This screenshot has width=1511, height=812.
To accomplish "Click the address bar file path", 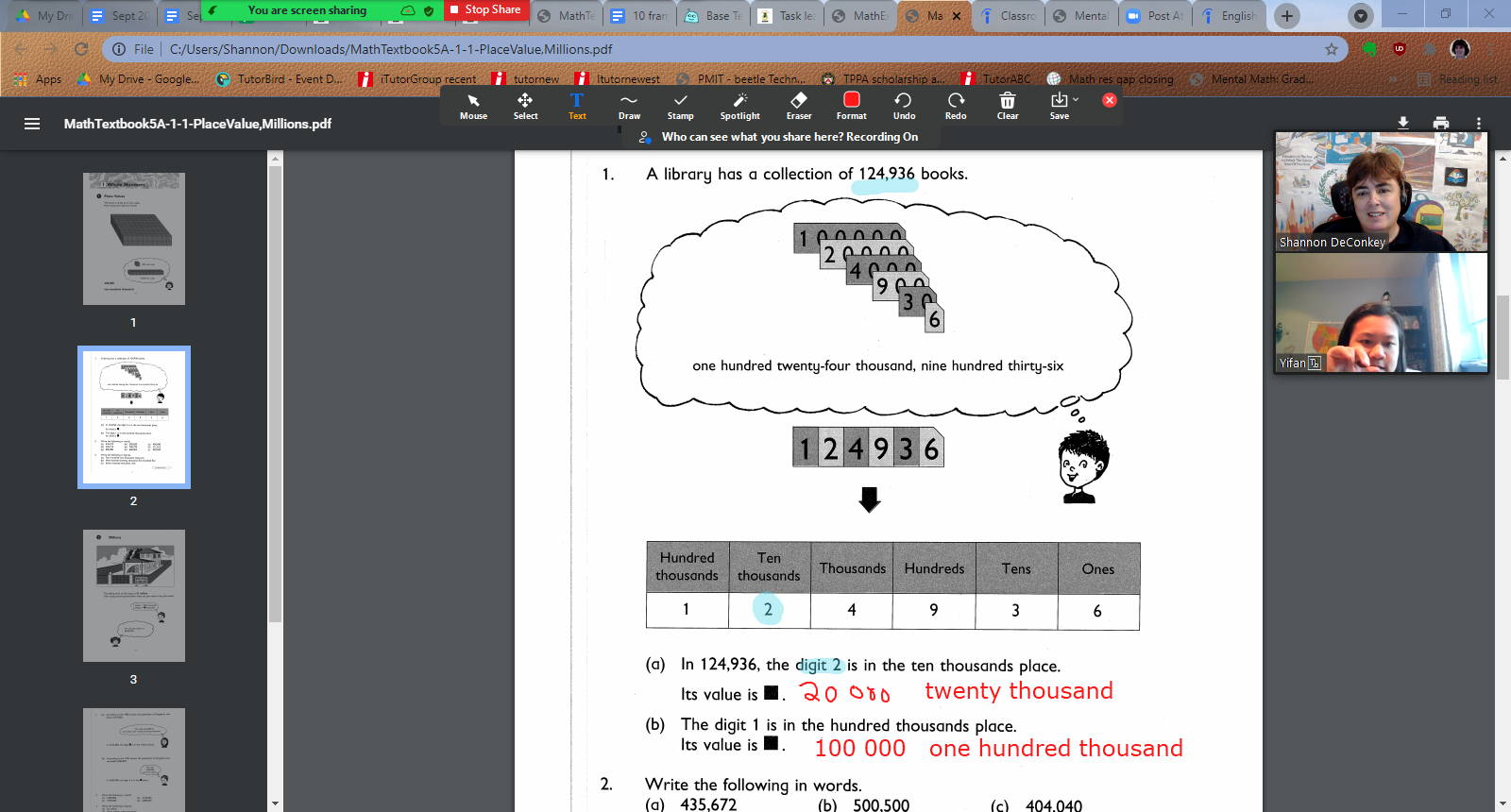I will (391, 49).
